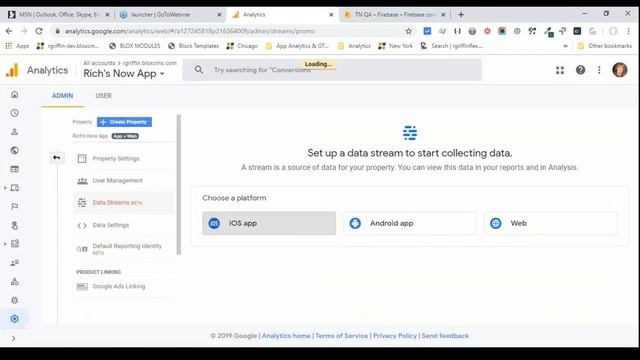This screenshot has width=640, height=360.
Task: Click the Analytics home footer link
Action: [286, 336]
